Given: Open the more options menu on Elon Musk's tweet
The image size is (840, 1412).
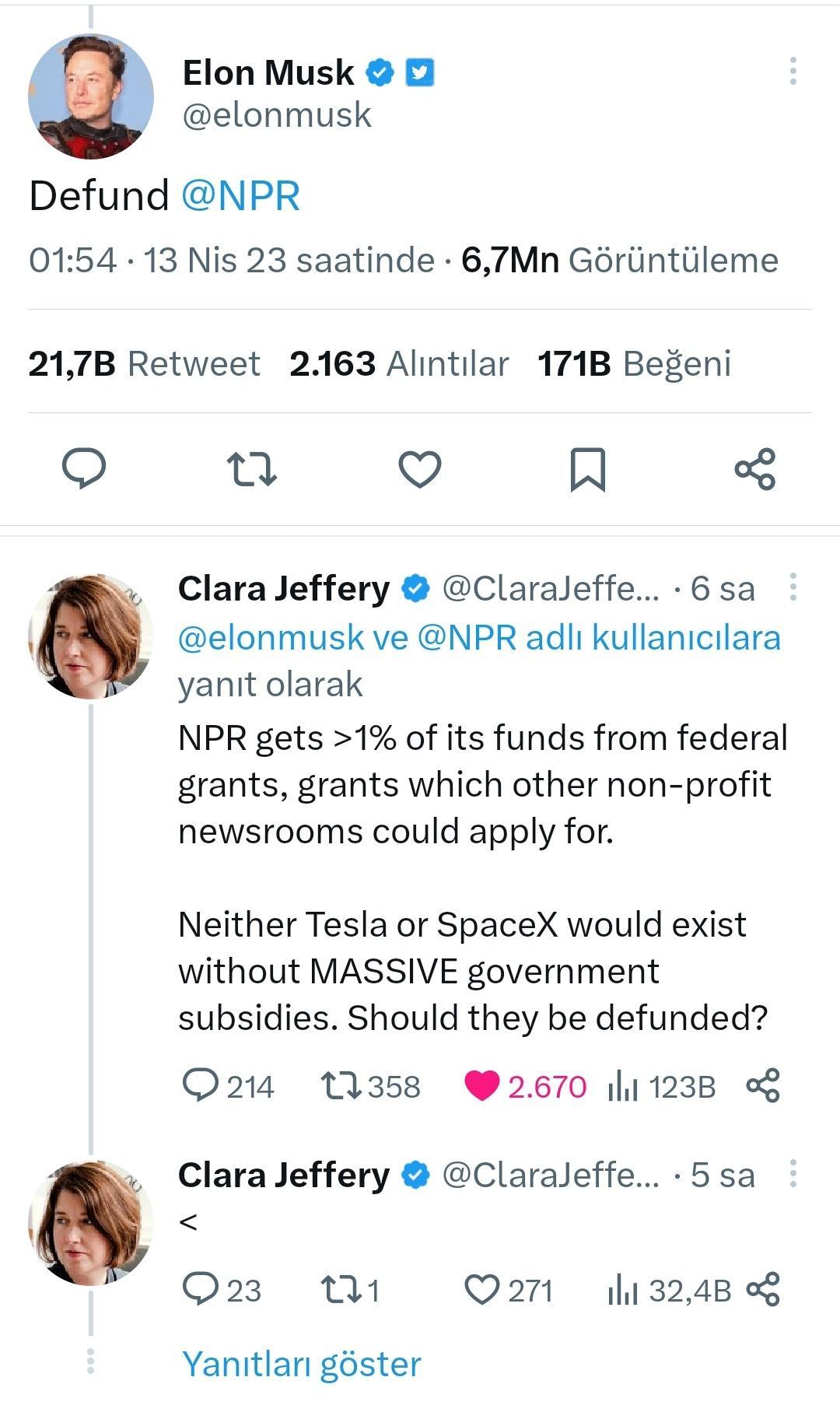Looking at the screenshot, I should point(793,70).
